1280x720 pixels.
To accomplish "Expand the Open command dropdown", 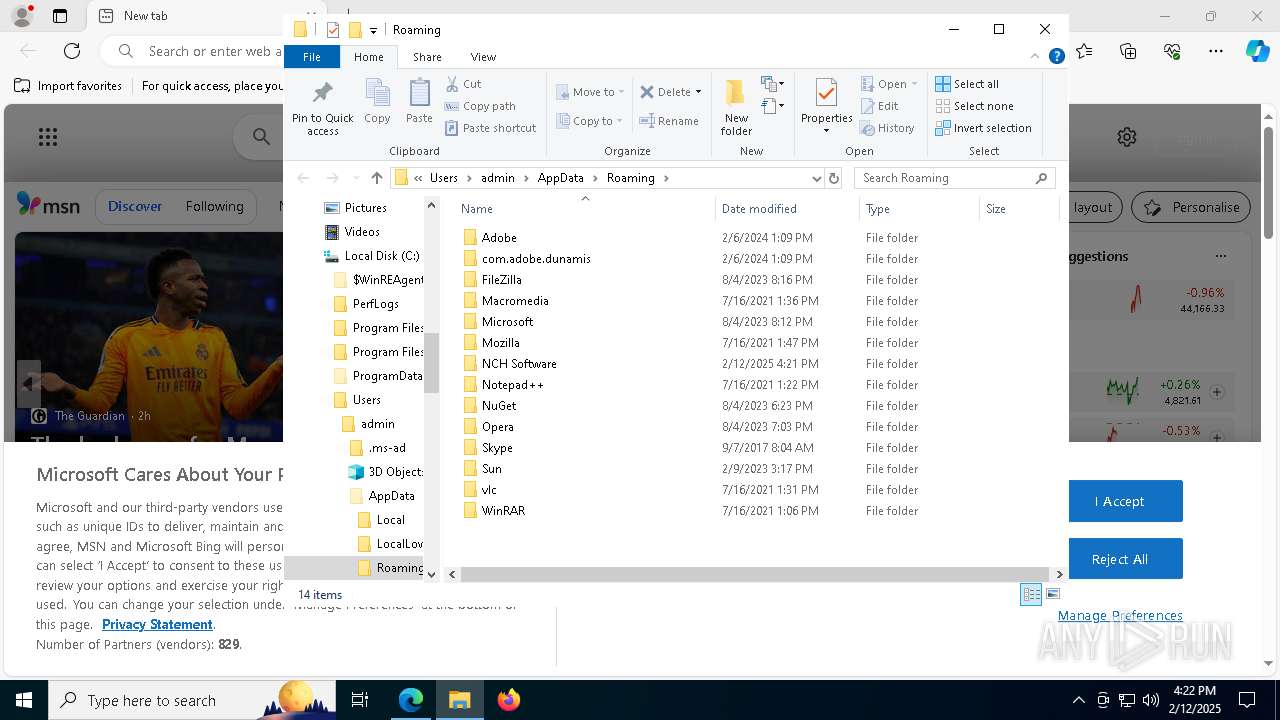I will tap(914, 84).
